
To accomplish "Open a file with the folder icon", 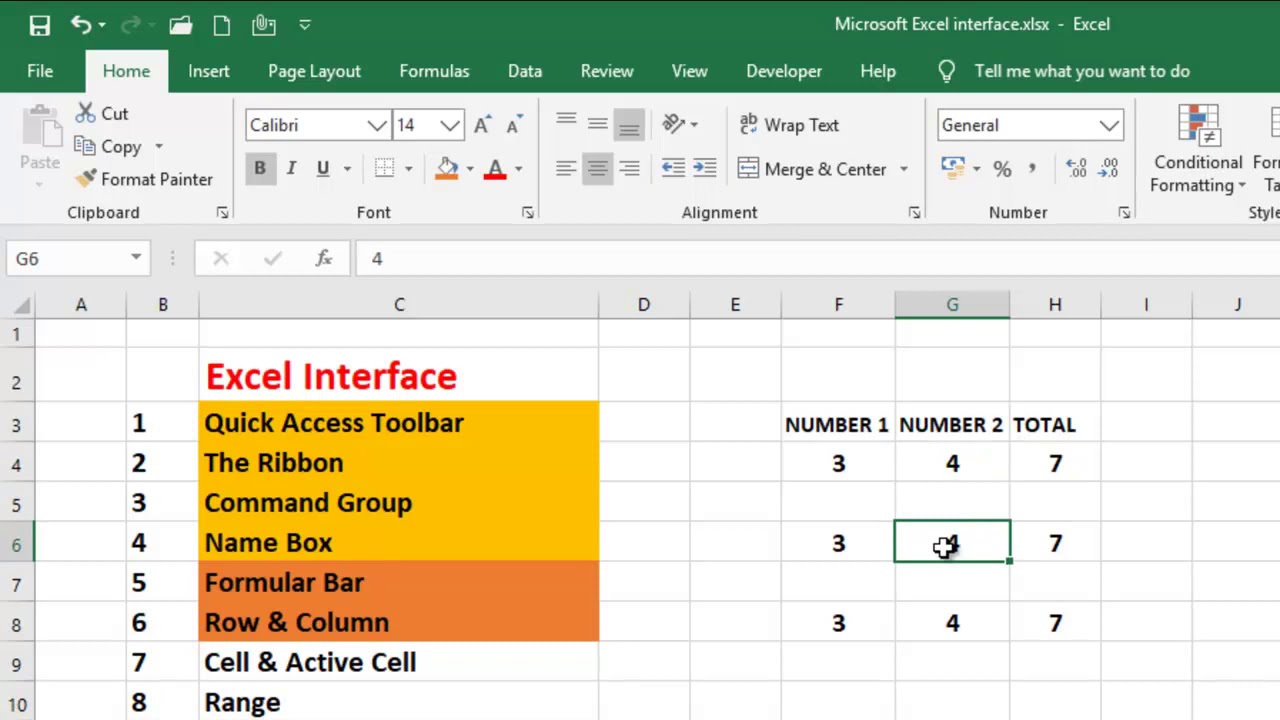I will (181, 25).
